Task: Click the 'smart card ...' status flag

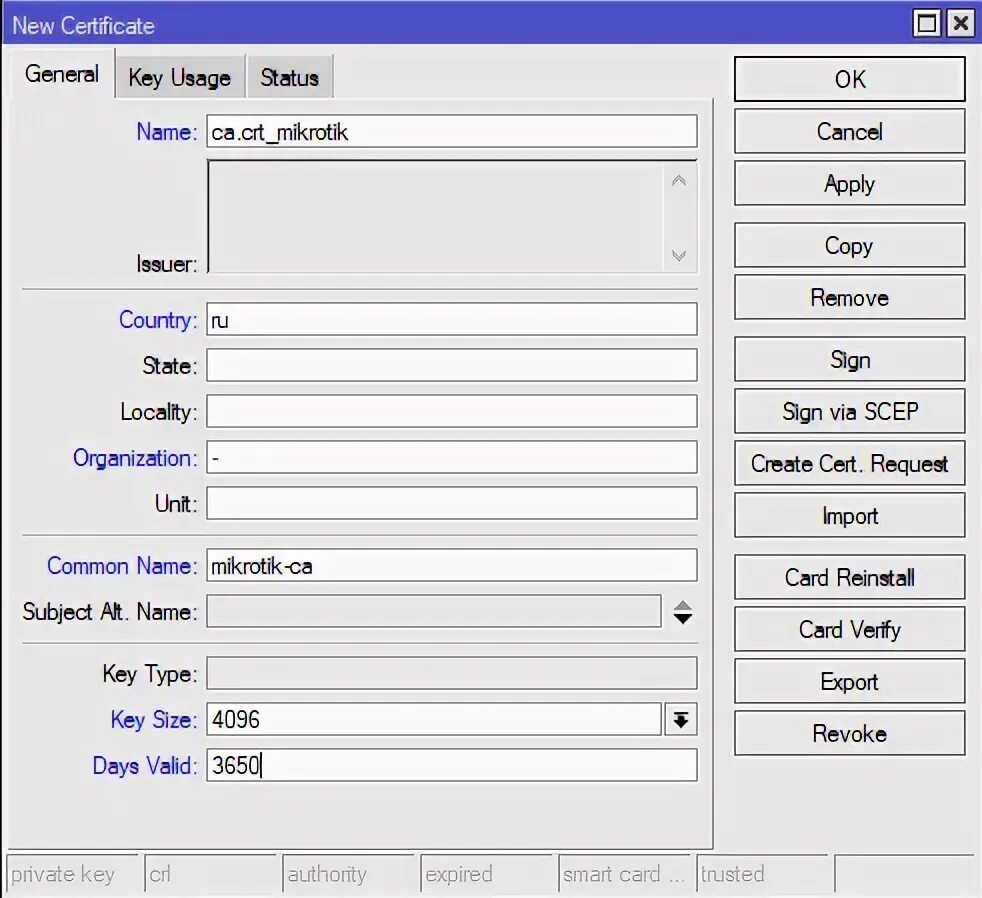Action: [624, 874]
